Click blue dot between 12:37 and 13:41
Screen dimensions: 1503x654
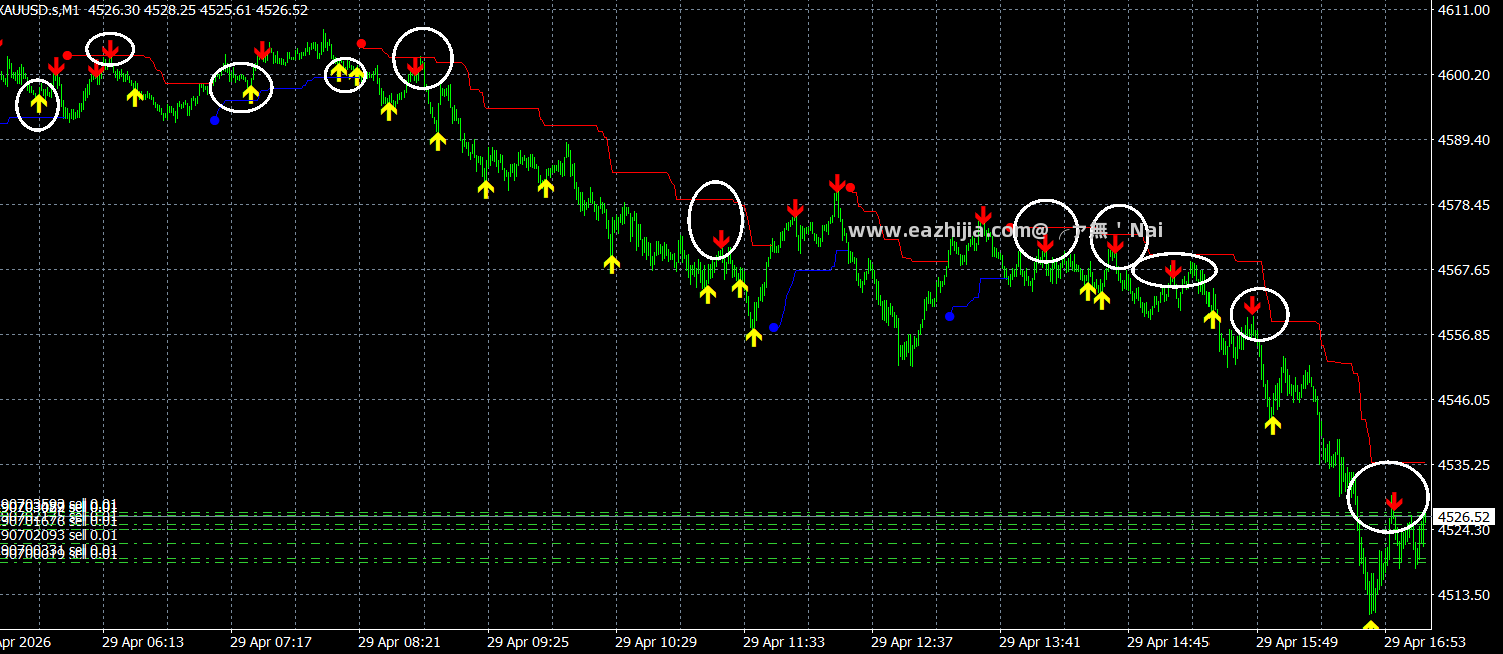(x=949, y=317)
